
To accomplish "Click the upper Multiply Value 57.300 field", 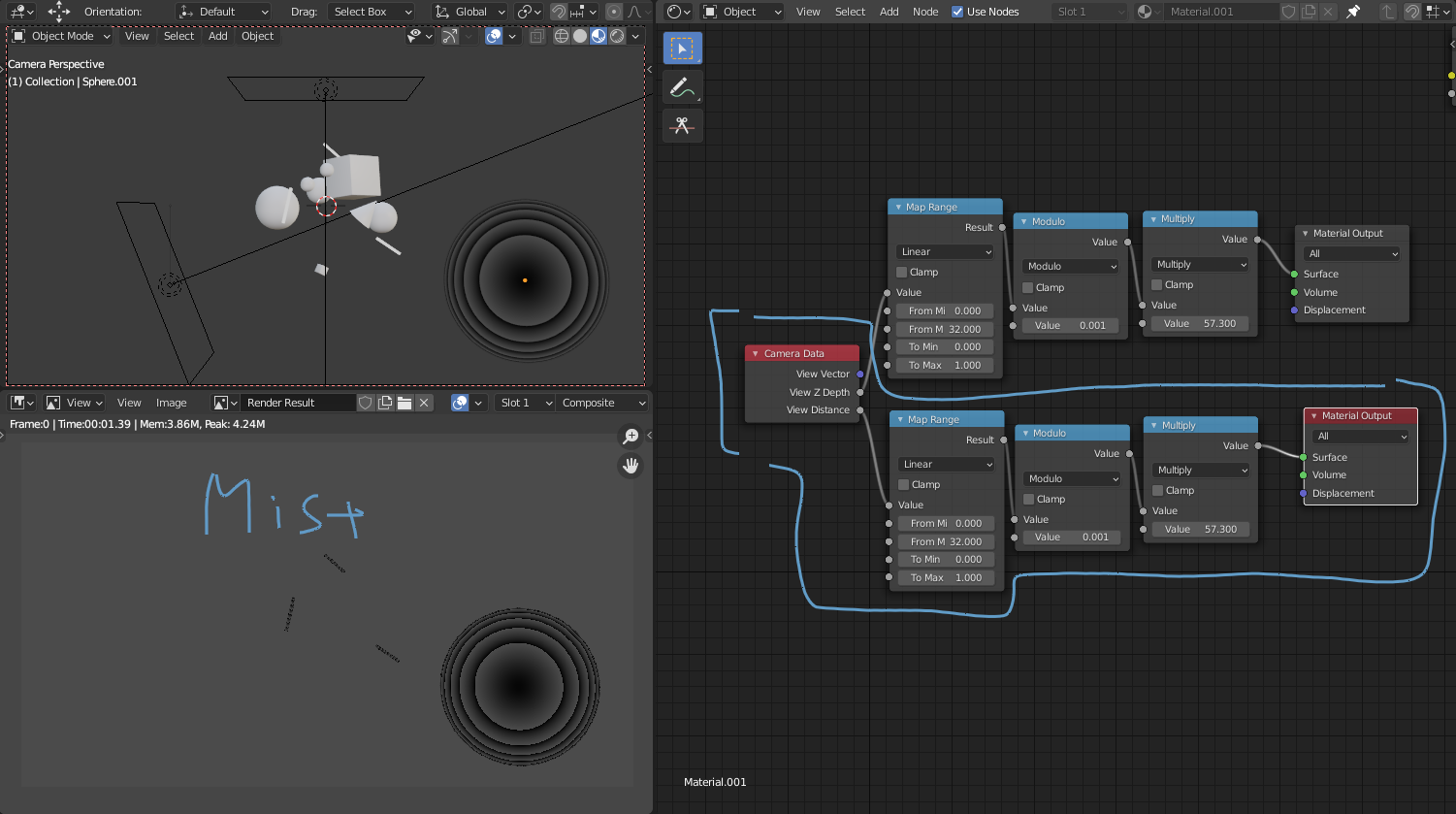I will tap(1200, 323).
